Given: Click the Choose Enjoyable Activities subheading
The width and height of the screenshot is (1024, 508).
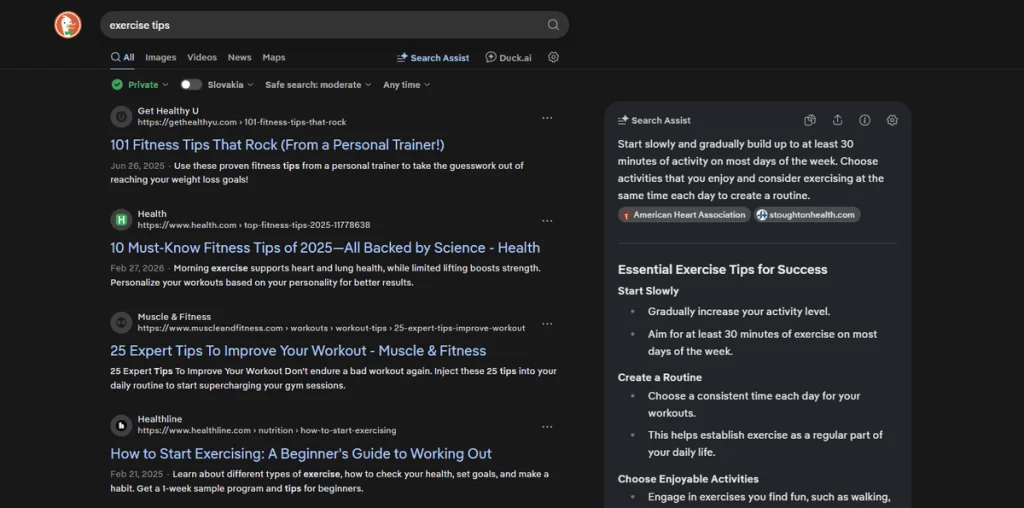Looking at the screenshot, I should click(688, 479).
